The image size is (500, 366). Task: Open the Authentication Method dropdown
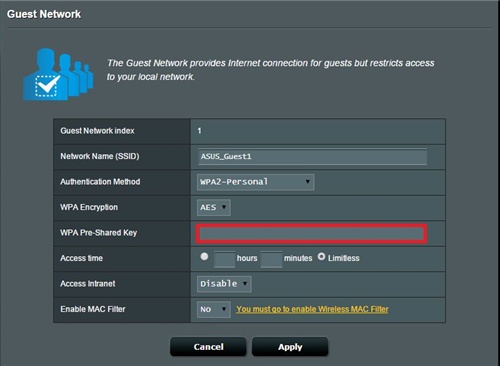click(x=255, y=182)
